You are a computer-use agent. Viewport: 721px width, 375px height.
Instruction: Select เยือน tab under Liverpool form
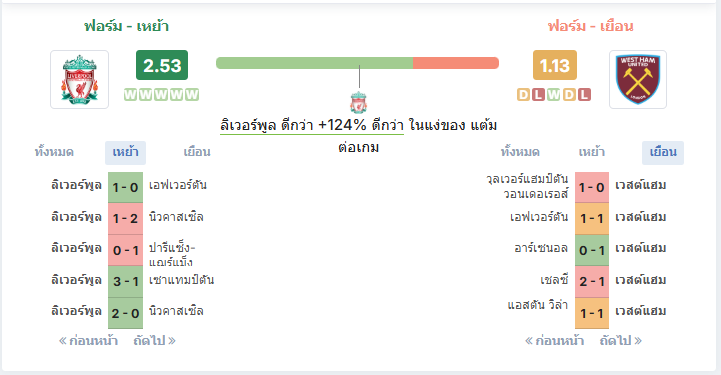point(197,152)
